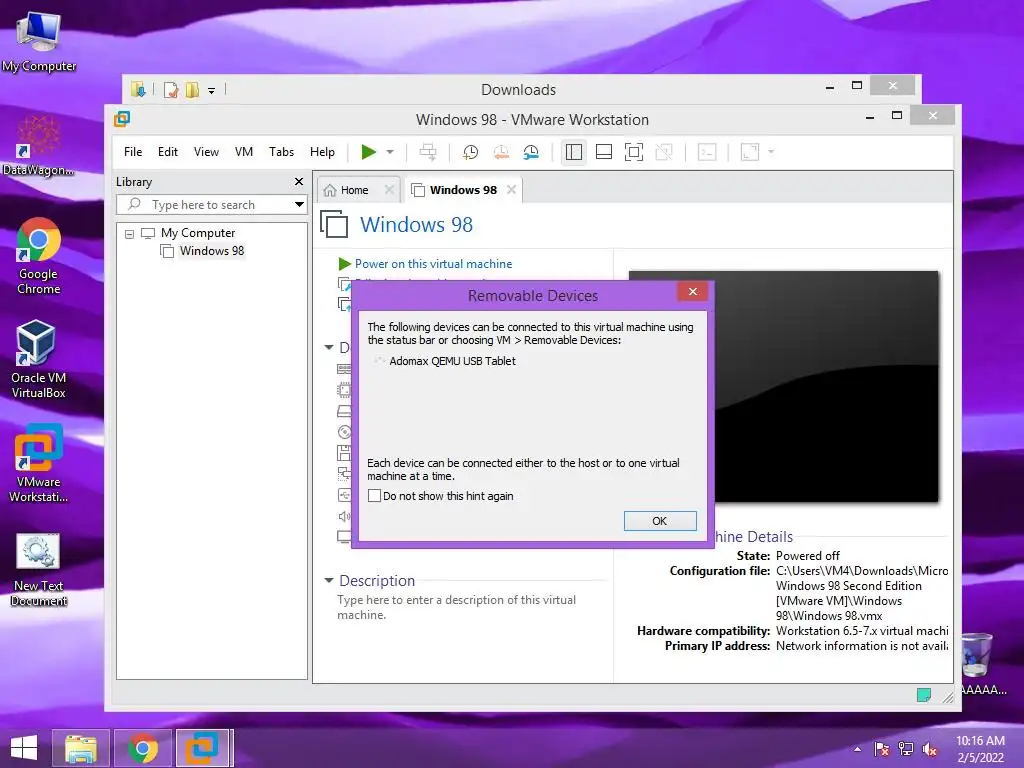Viewport: 1024px width, 768px height.
Task: Take a snapshot with the clock-plus icon
Action: [470, 152]
